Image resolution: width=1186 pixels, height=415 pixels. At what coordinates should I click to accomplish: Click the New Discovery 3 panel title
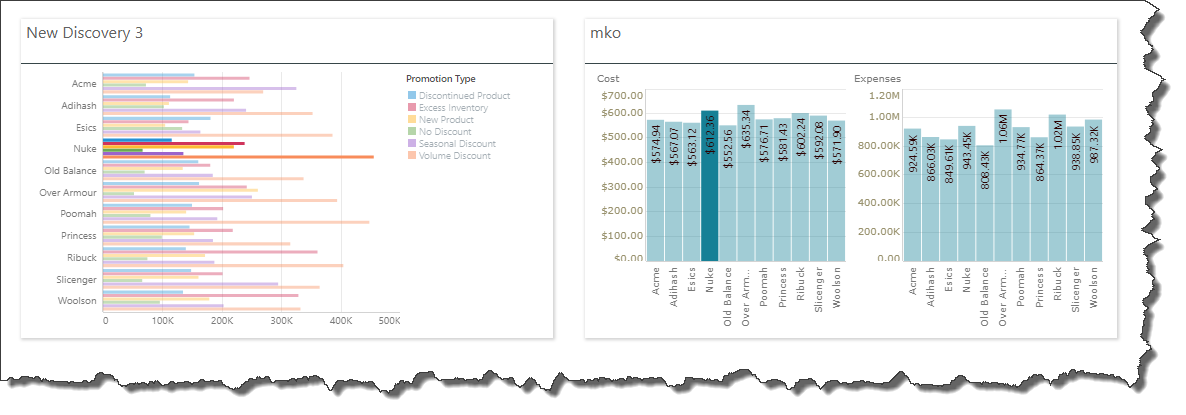pos(85,33)
